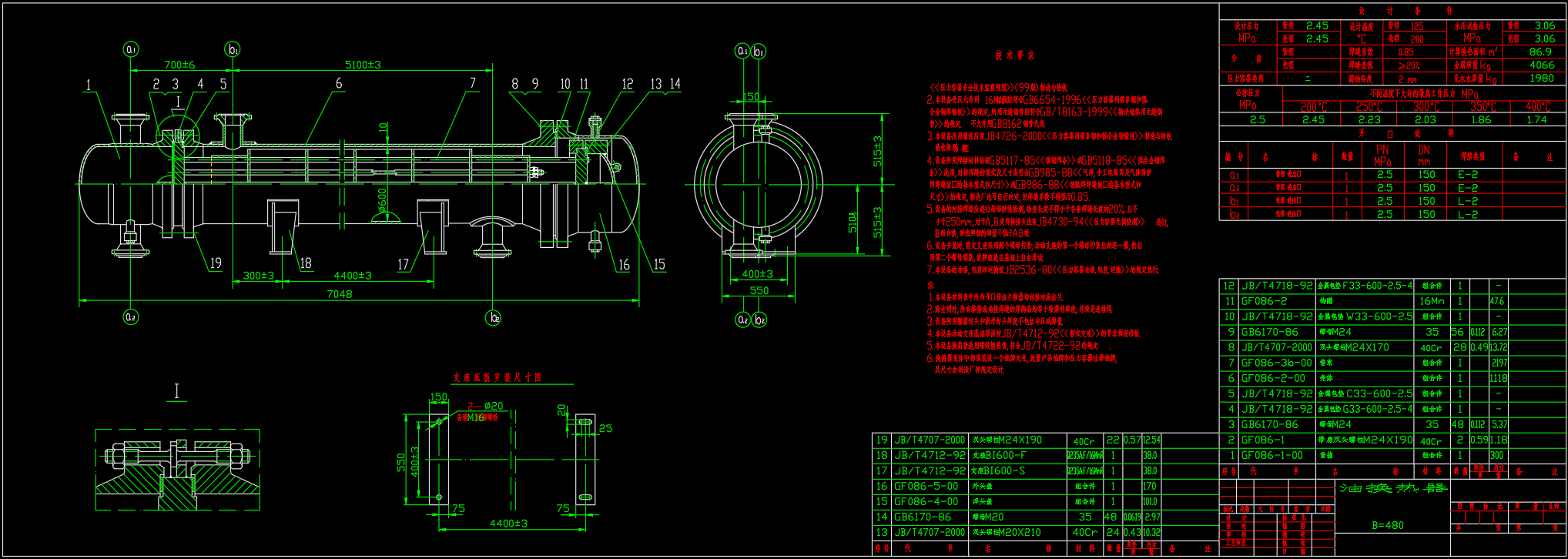The width and height of the screenshot is (1568, 559).
Task: Select the 2-ø20 hole annotation
Action: click(x=485, y=406)
